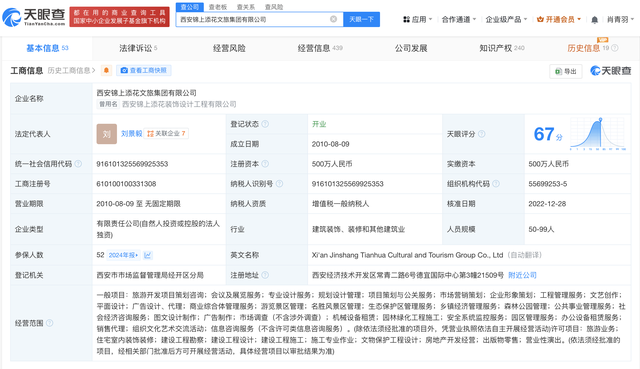Click the 关联企业 7 badge

pyautogui.click(x=166, y=133)
